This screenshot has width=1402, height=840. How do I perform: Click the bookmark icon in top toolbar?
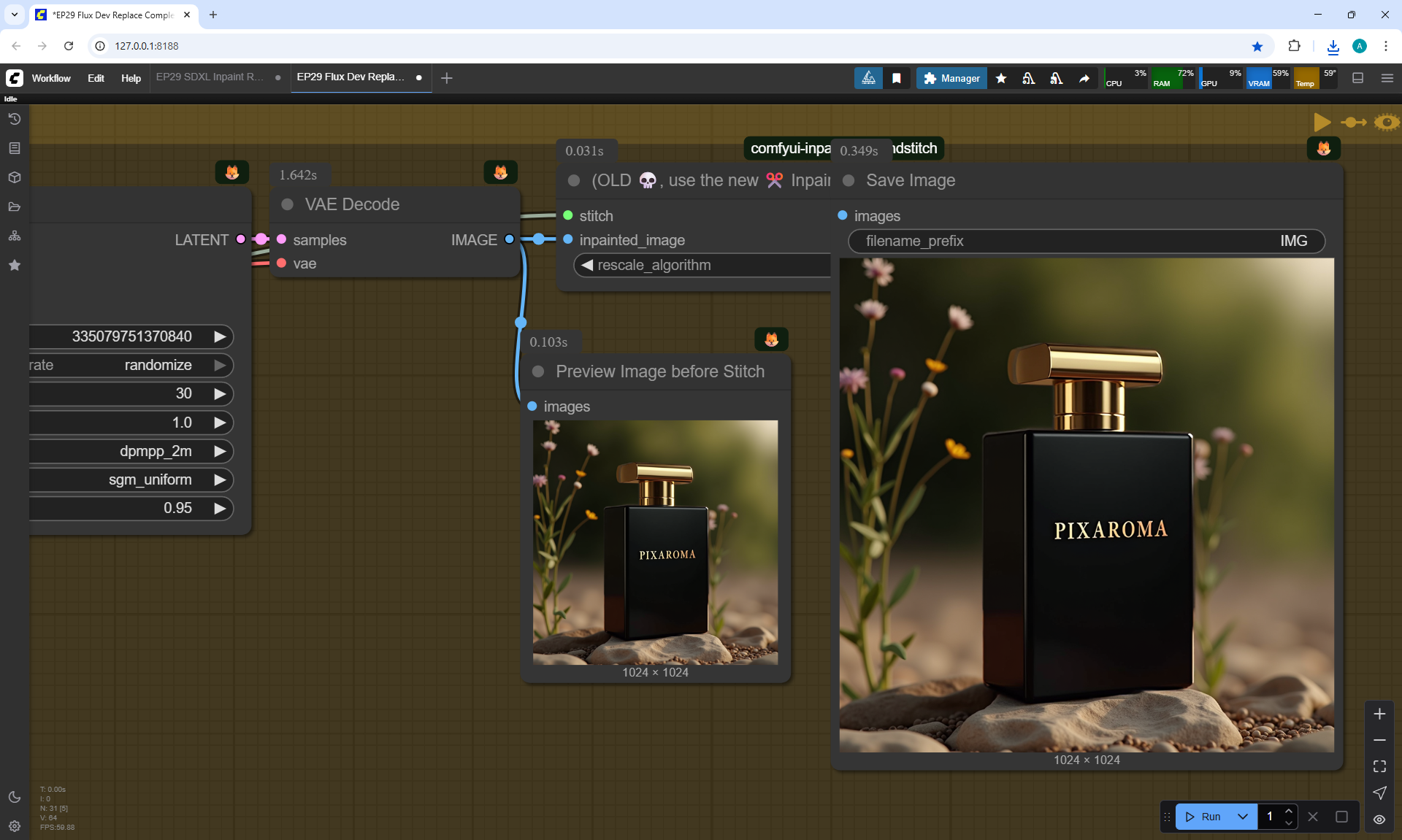click(897, 78)
